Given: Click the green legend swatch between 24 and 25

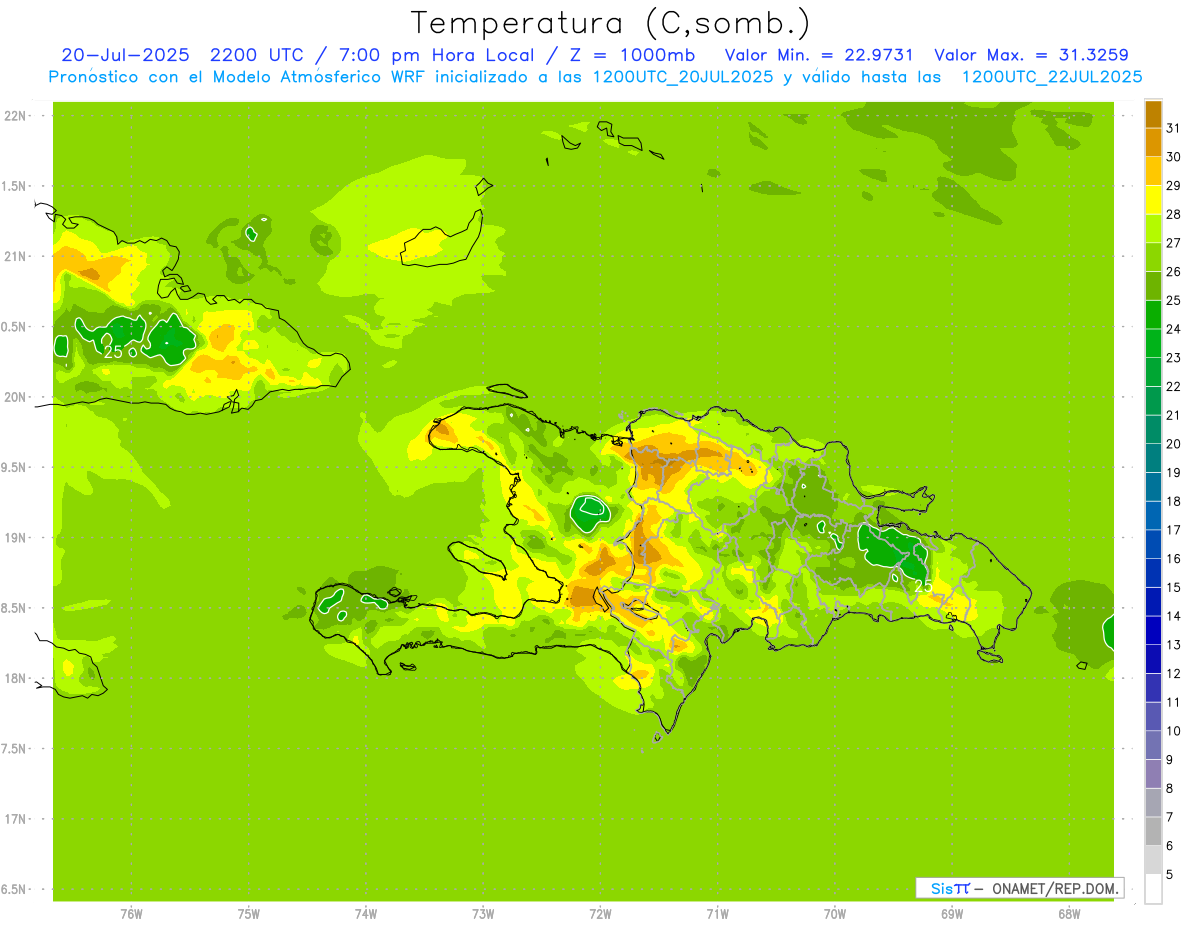Looking at the screenshot, I should pos(1153,315).
